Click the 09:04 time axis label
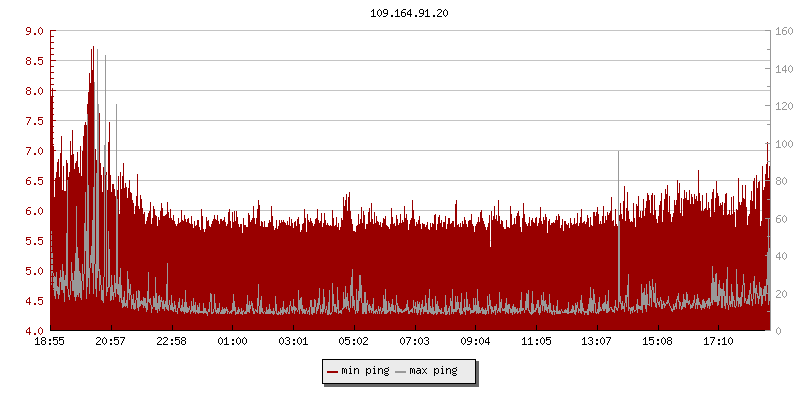Viewport: 800px width, 400px height. 475,342
